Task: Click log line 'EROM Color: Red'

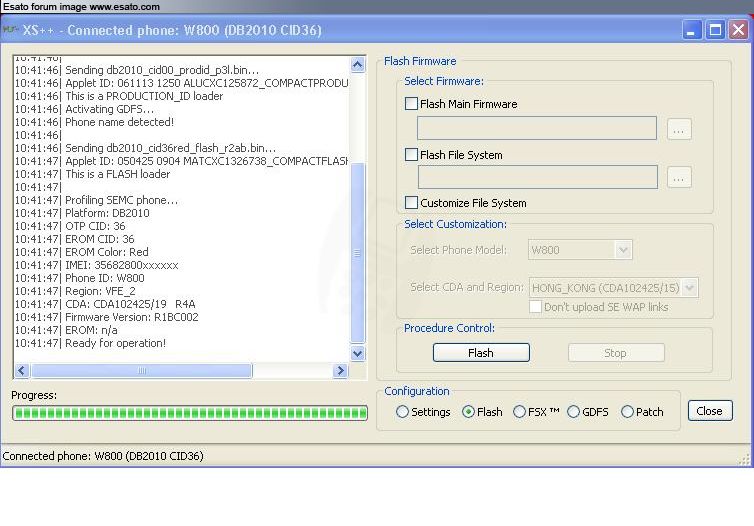Action: [x=107, y=252]
